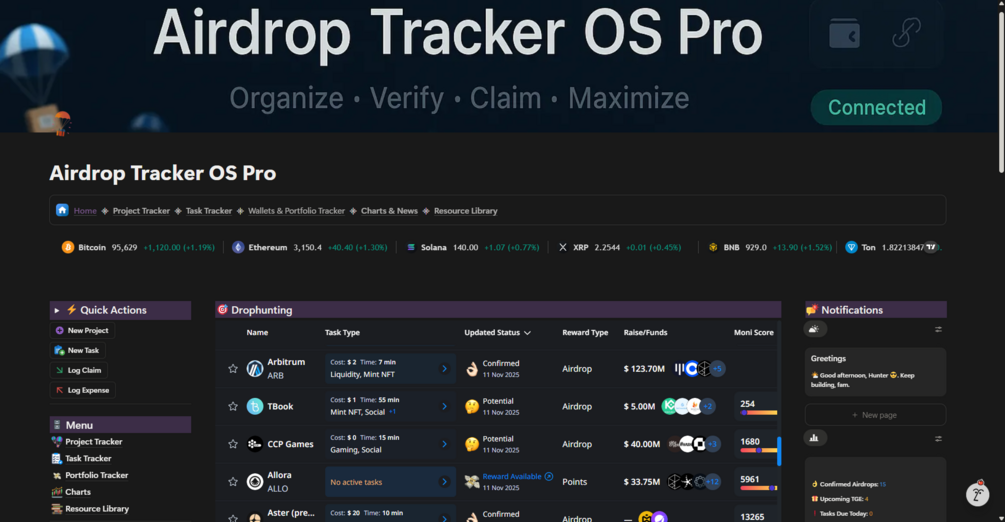Expand Aster task details chevron
The image size is (1005, 522).
tap(444, 517)
